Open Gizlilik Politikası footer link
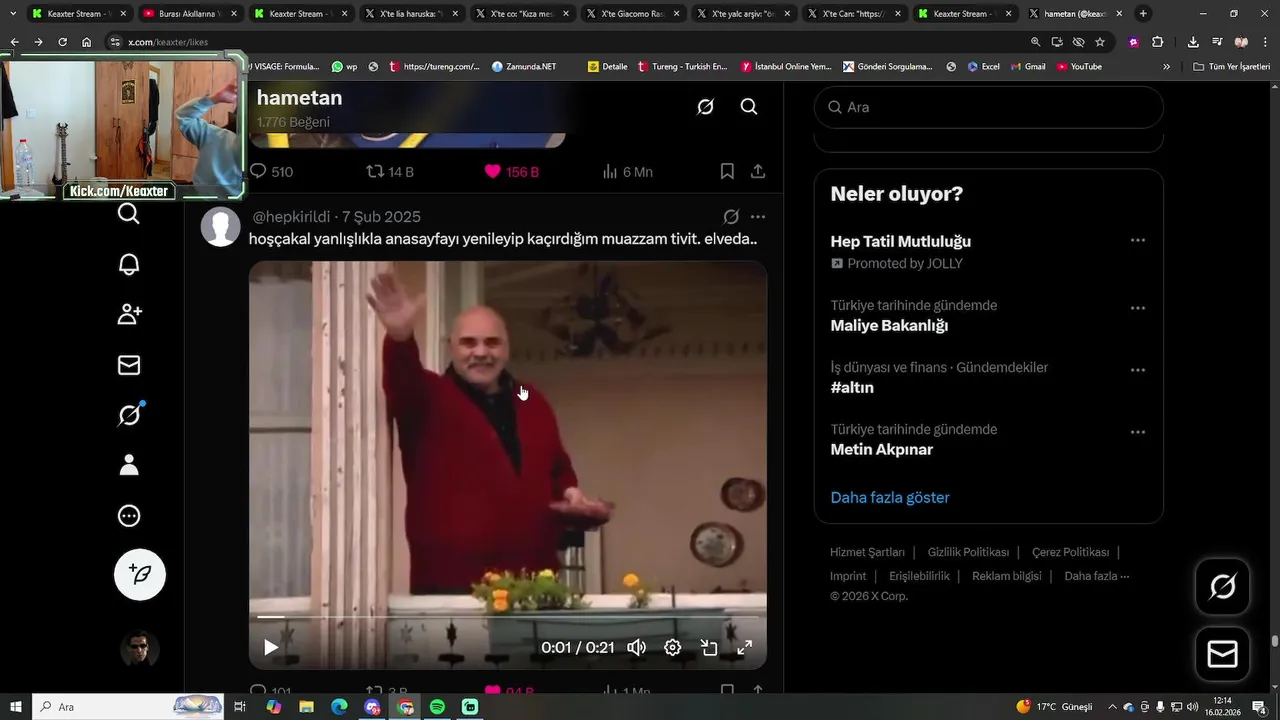This screenshot has height=720, width=1280. point(968,552)
